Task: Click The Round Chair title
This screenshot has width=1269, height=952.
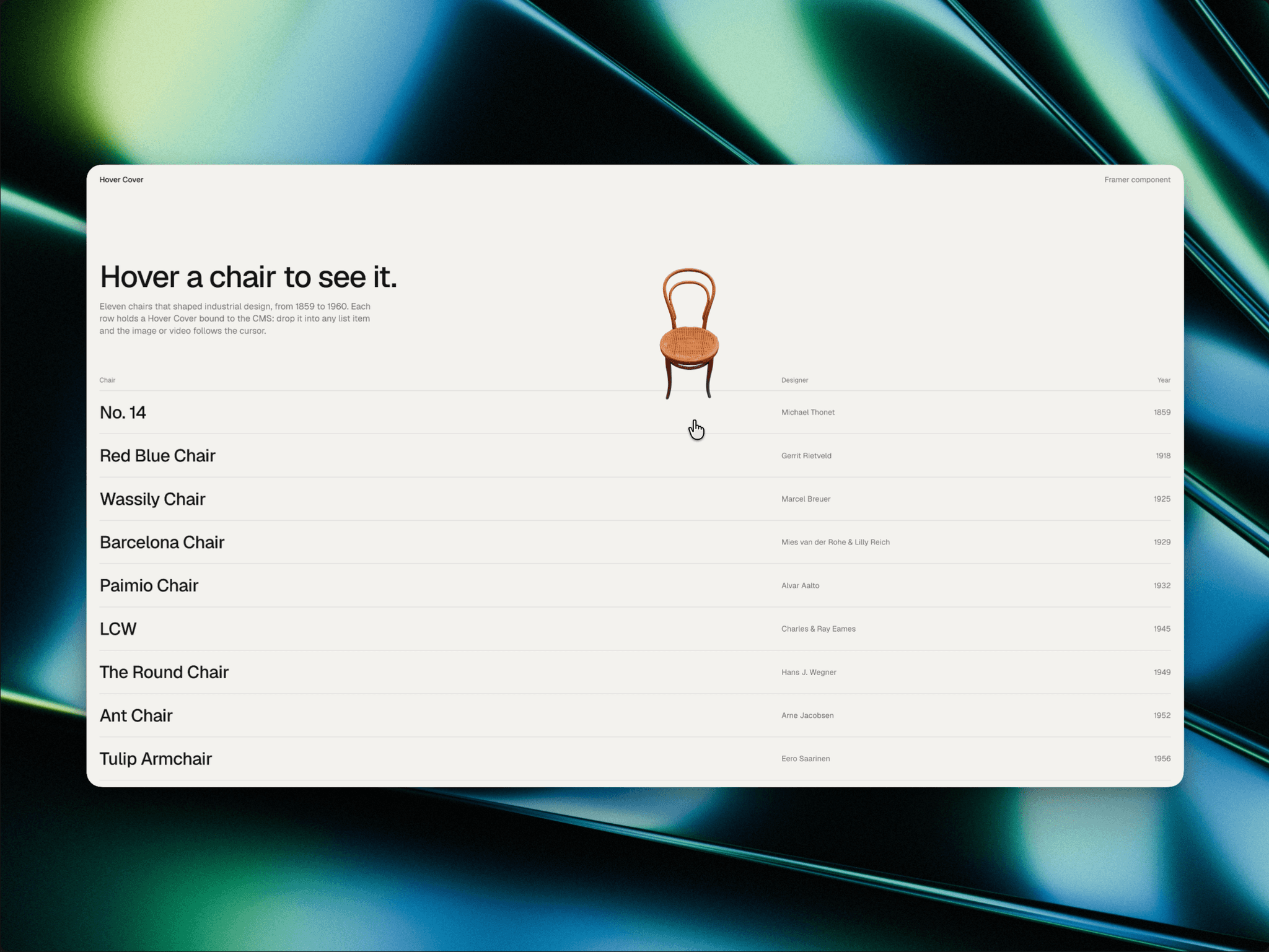Action: point(164,672)
